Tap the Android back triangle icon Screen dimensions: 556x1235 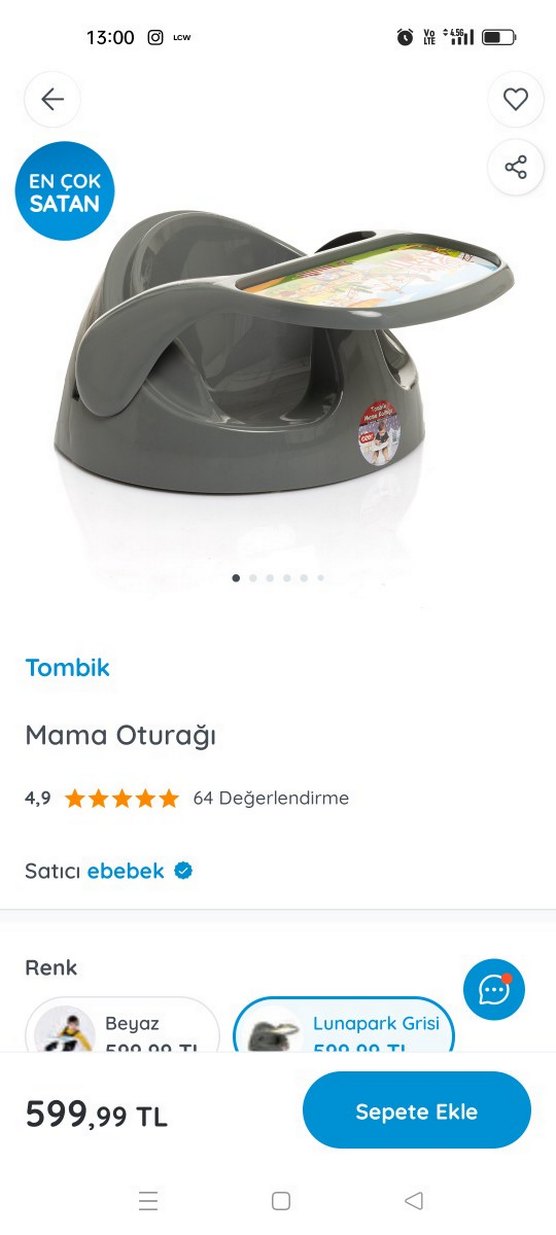(x=414, y=1201)
